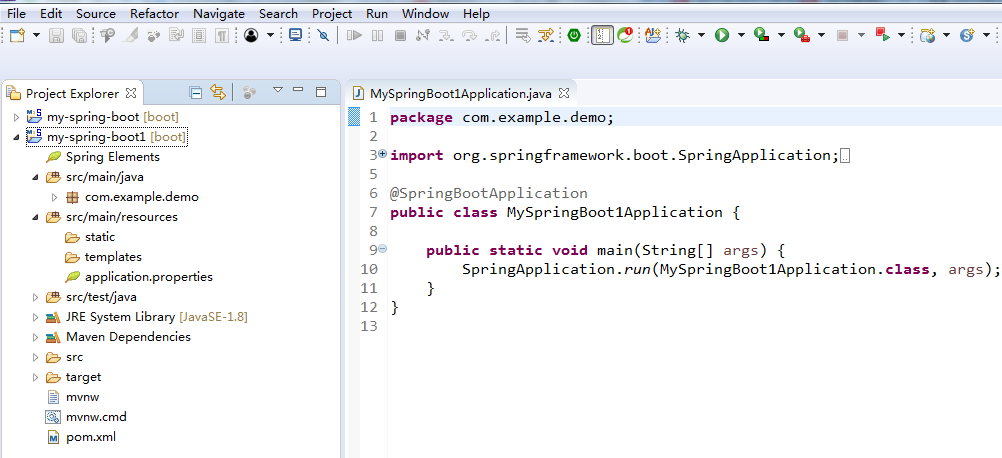Click the Relaunch red square with play icon
Image resolution: width=1002 pixels, height=458 pixels.
883,36
